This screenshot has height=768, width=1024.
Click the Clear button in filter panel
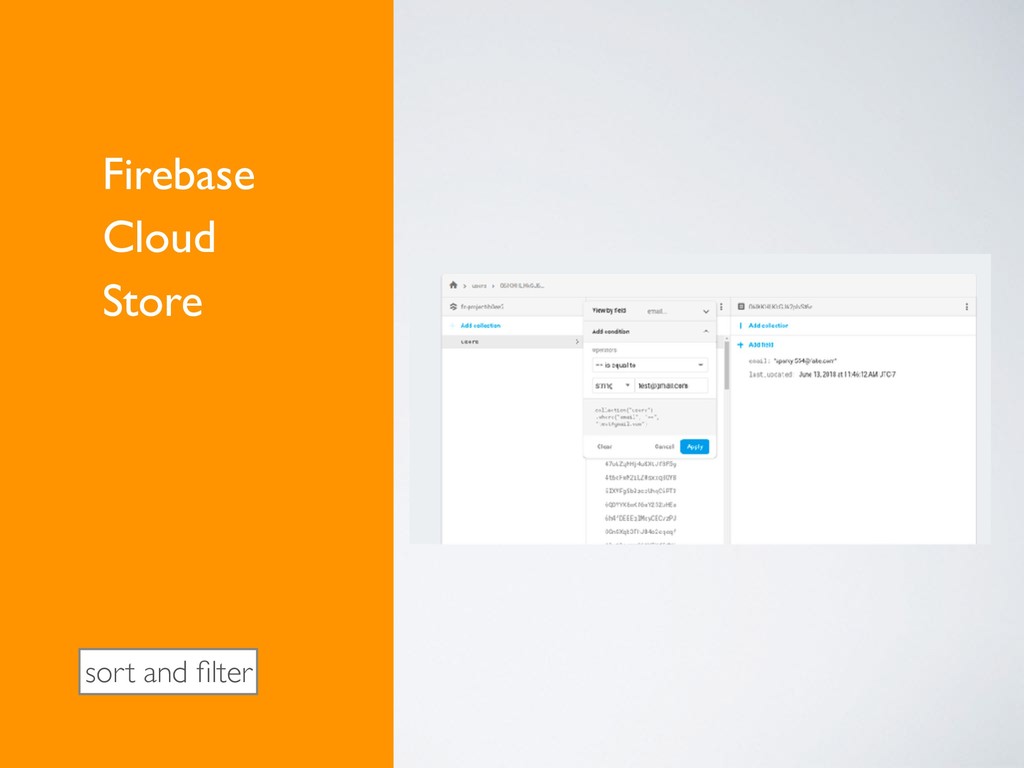(605, 447)
